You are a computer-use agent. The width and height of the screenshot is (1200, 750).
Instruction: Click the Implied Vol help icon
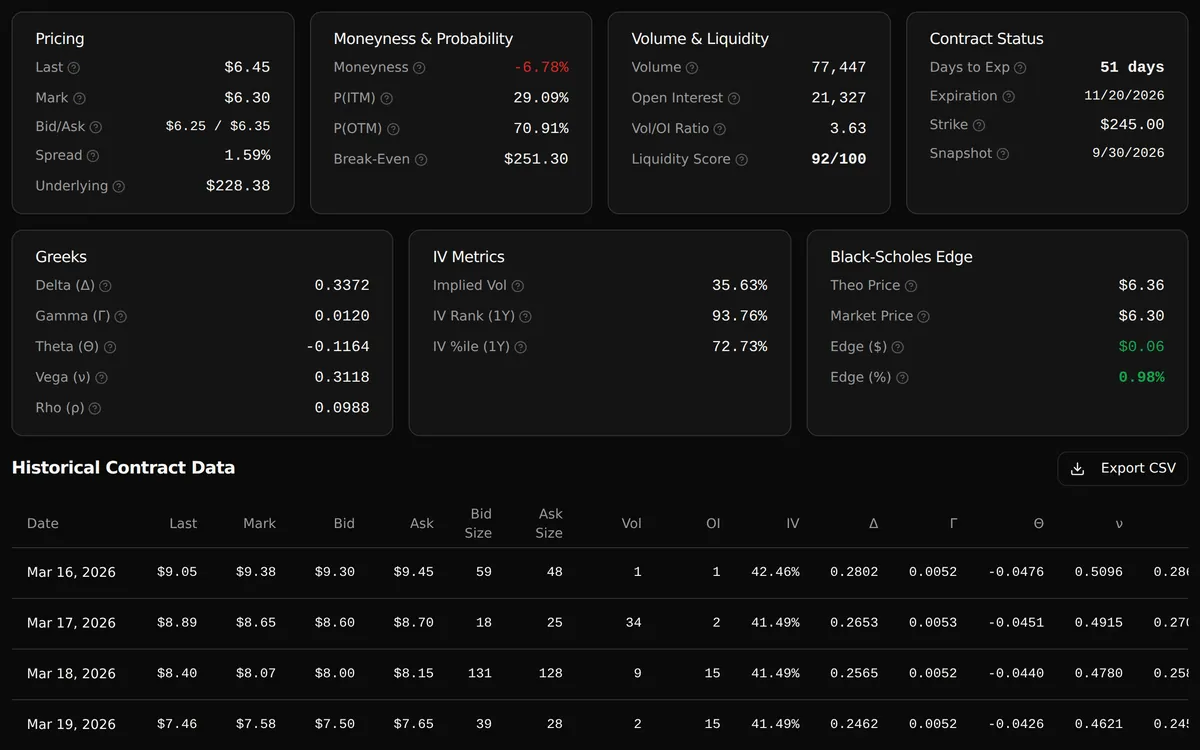[x=518, y=286]
